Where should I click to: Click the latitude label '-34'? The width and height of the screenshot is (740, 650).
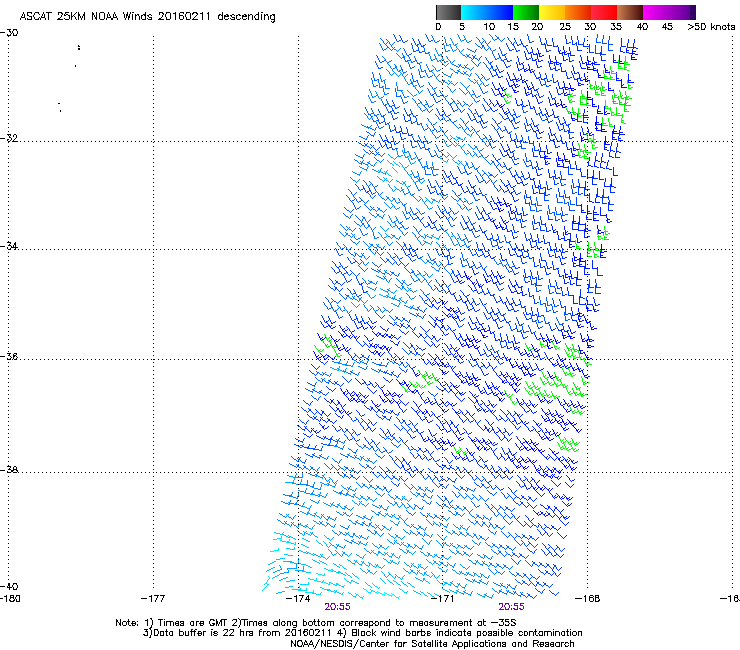point(9,246)
